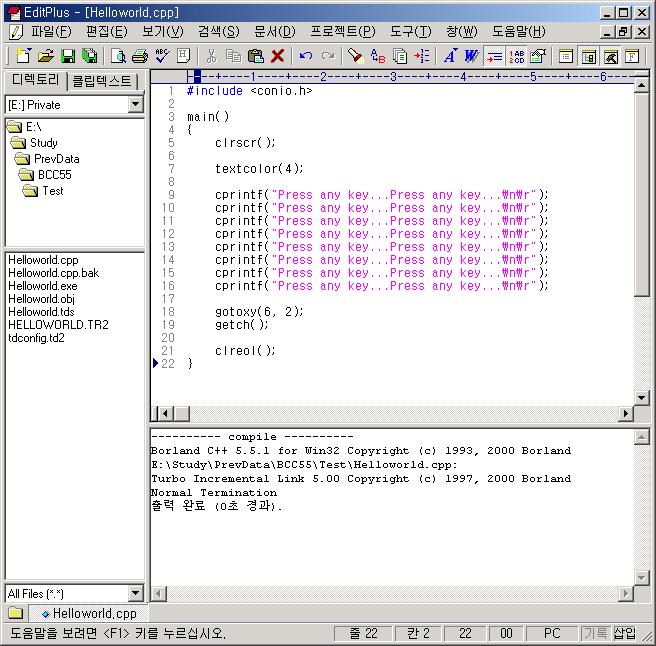This screenshot has width=656, height=646.
Task: Toggle insert mode via 삽입 in status bar
Action: [x=625, y=633]
